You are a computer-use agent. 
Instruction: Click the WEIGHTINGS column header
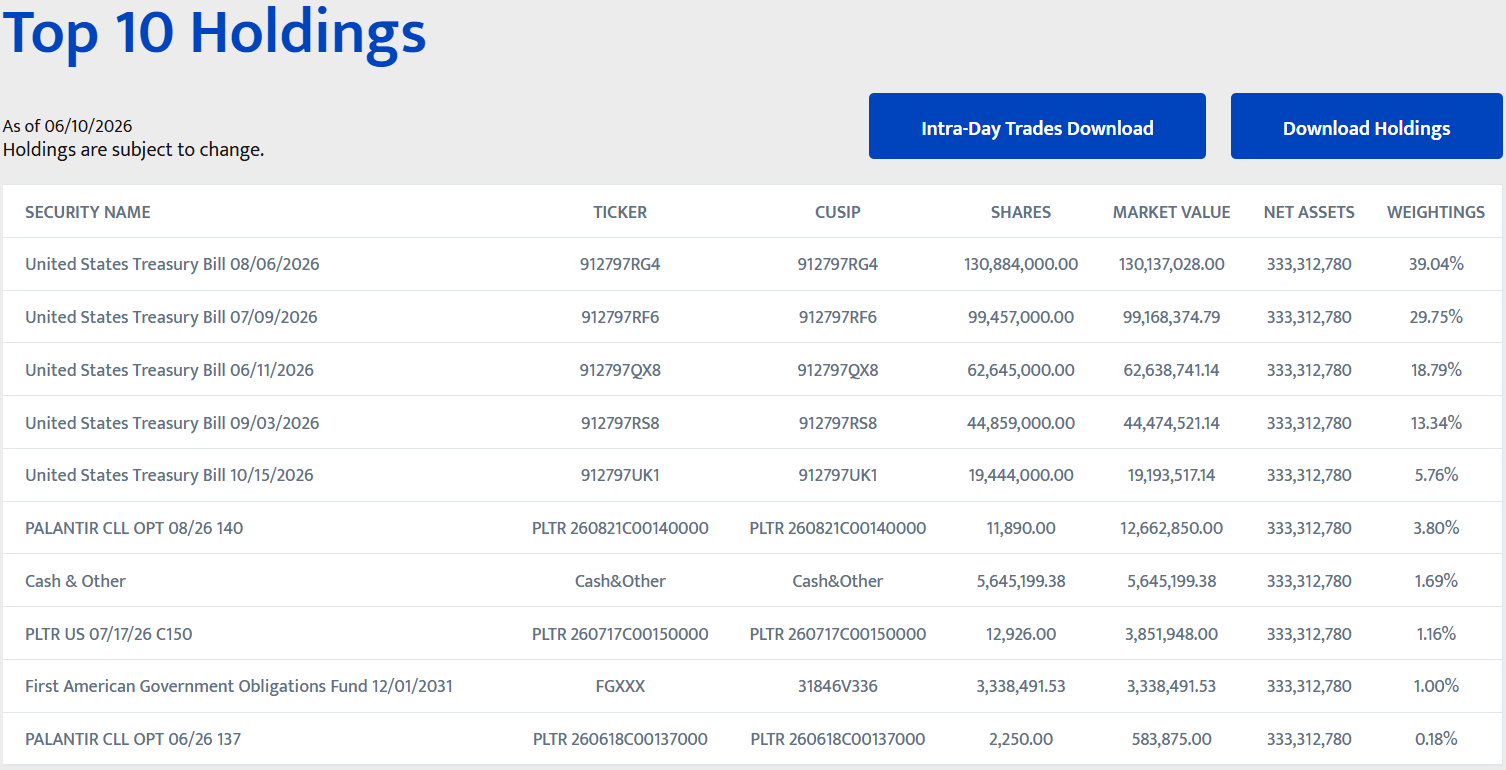tap(1436, 212)
